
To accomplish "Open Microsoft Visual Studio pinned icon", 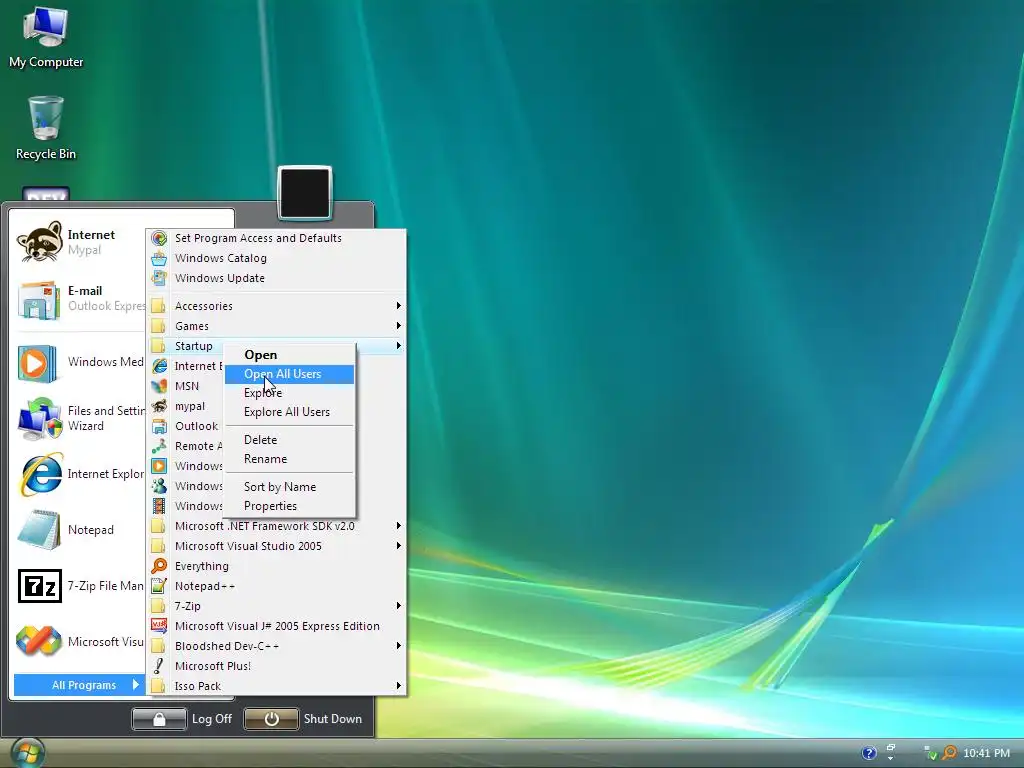I will pos(39,641).
